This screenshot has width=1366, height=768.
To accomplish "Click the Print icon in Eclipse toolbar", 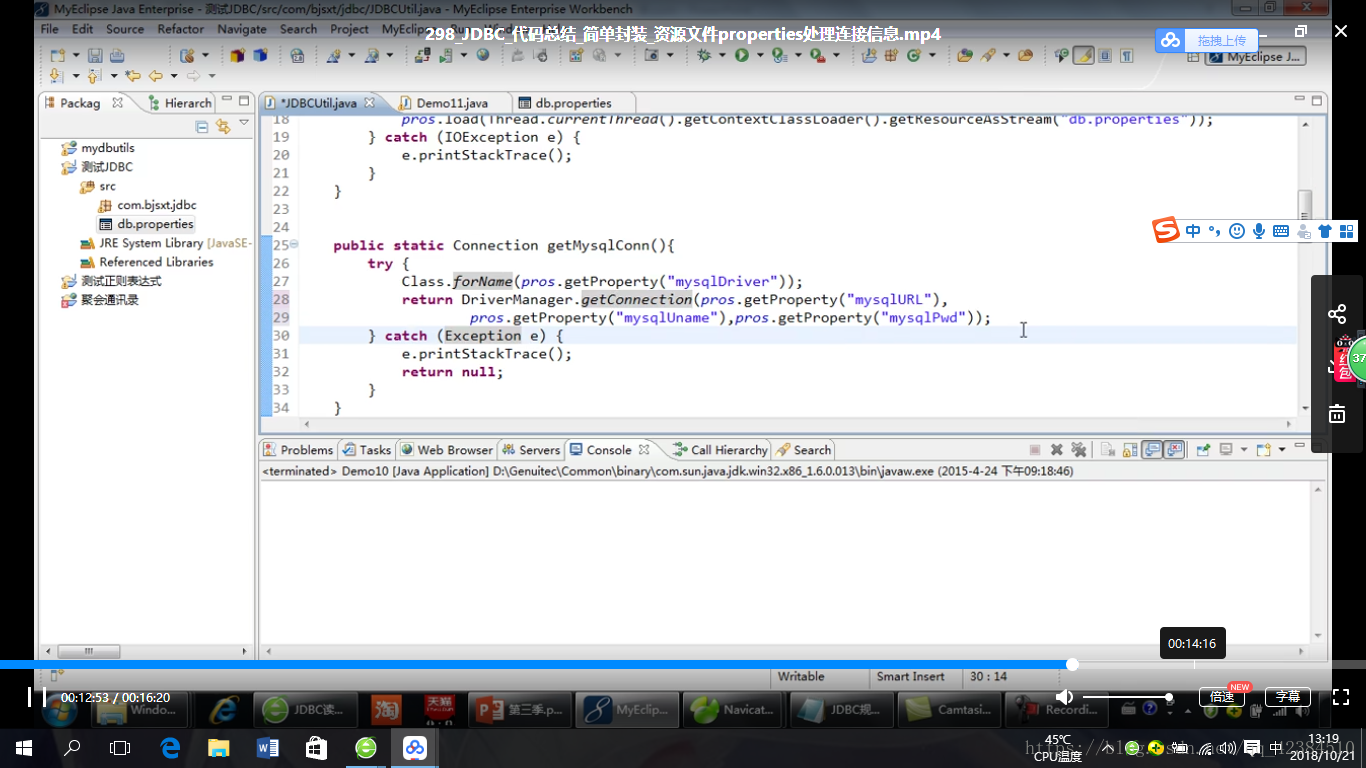I will (117, 56).
